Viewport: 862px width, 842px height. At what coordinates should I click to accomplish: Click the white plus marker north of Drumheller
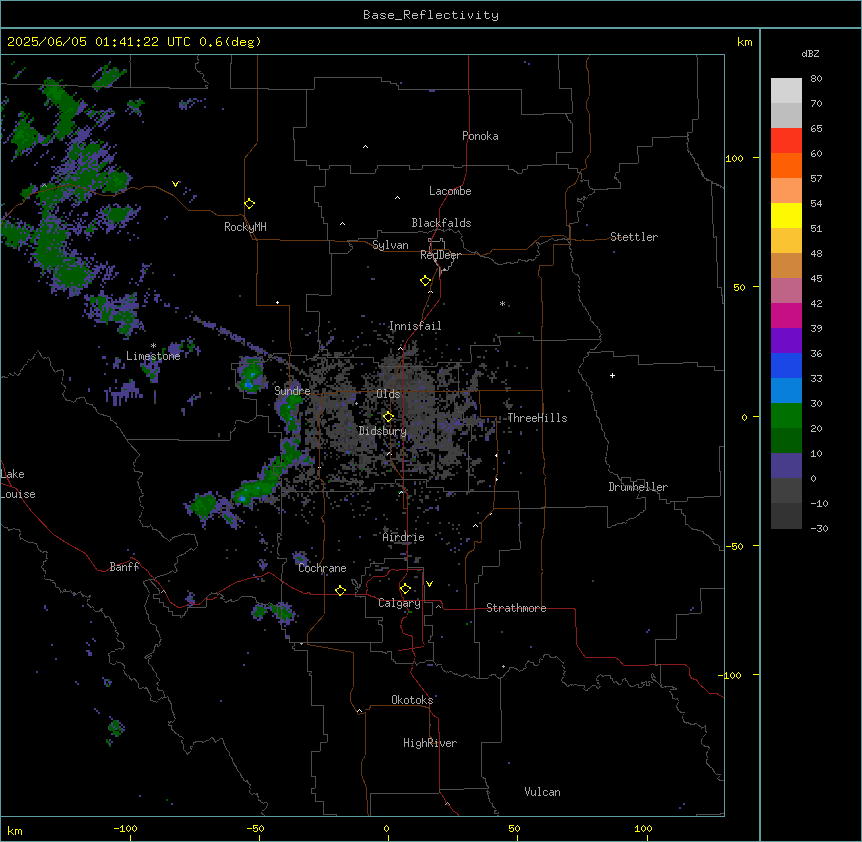pyautogui.click(x=612, y=375)
